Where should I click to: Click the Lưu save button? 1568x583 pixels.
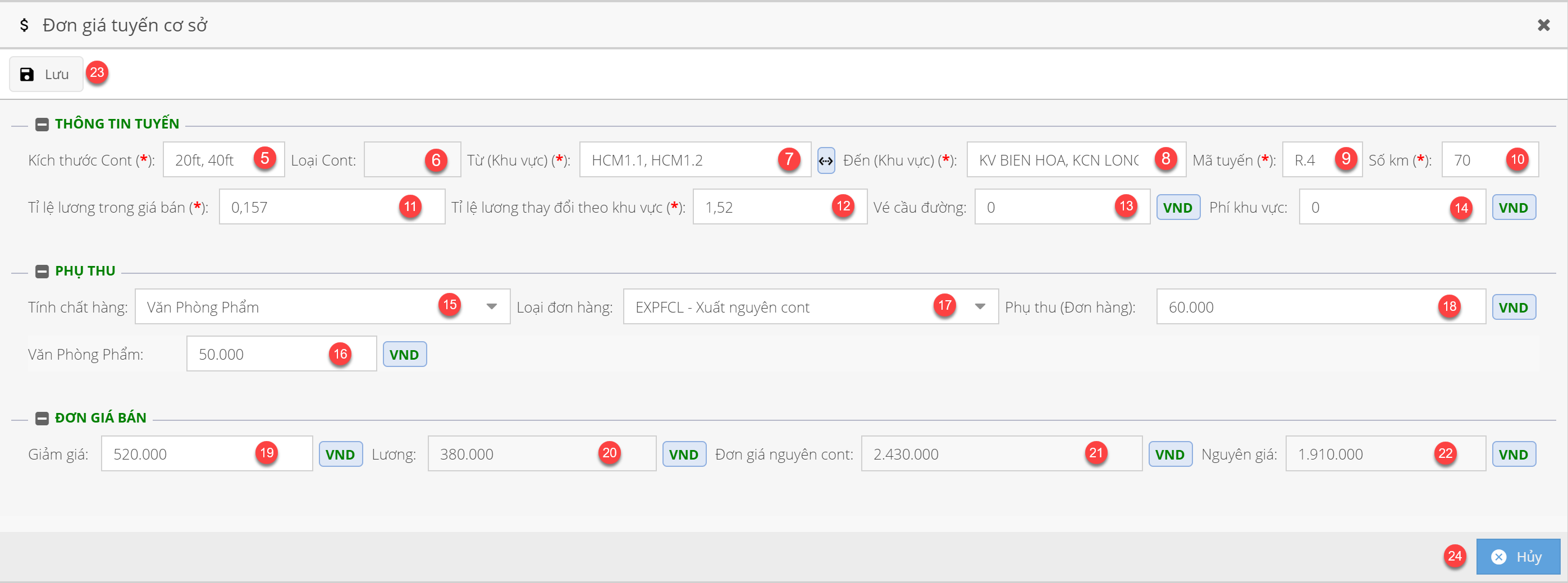(45, 74)
